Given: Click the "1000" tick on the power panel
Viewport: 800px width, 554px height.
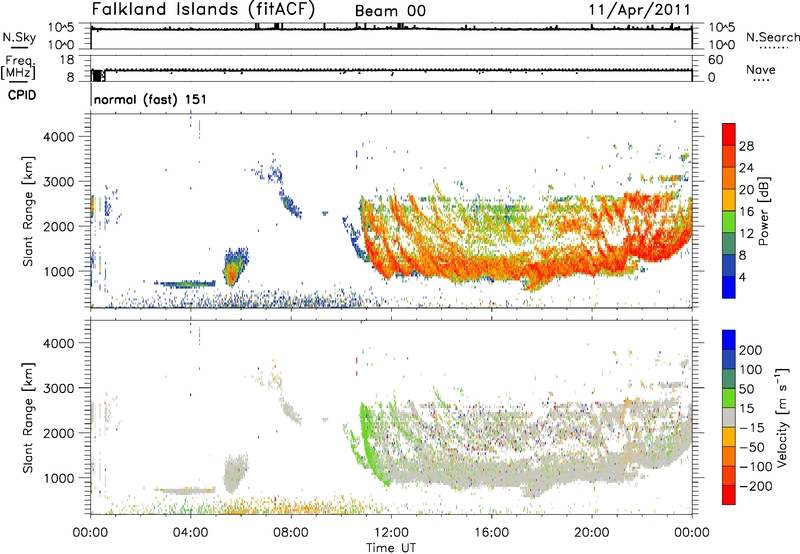Looking at the screenshot, I should (x=58, y=271).
